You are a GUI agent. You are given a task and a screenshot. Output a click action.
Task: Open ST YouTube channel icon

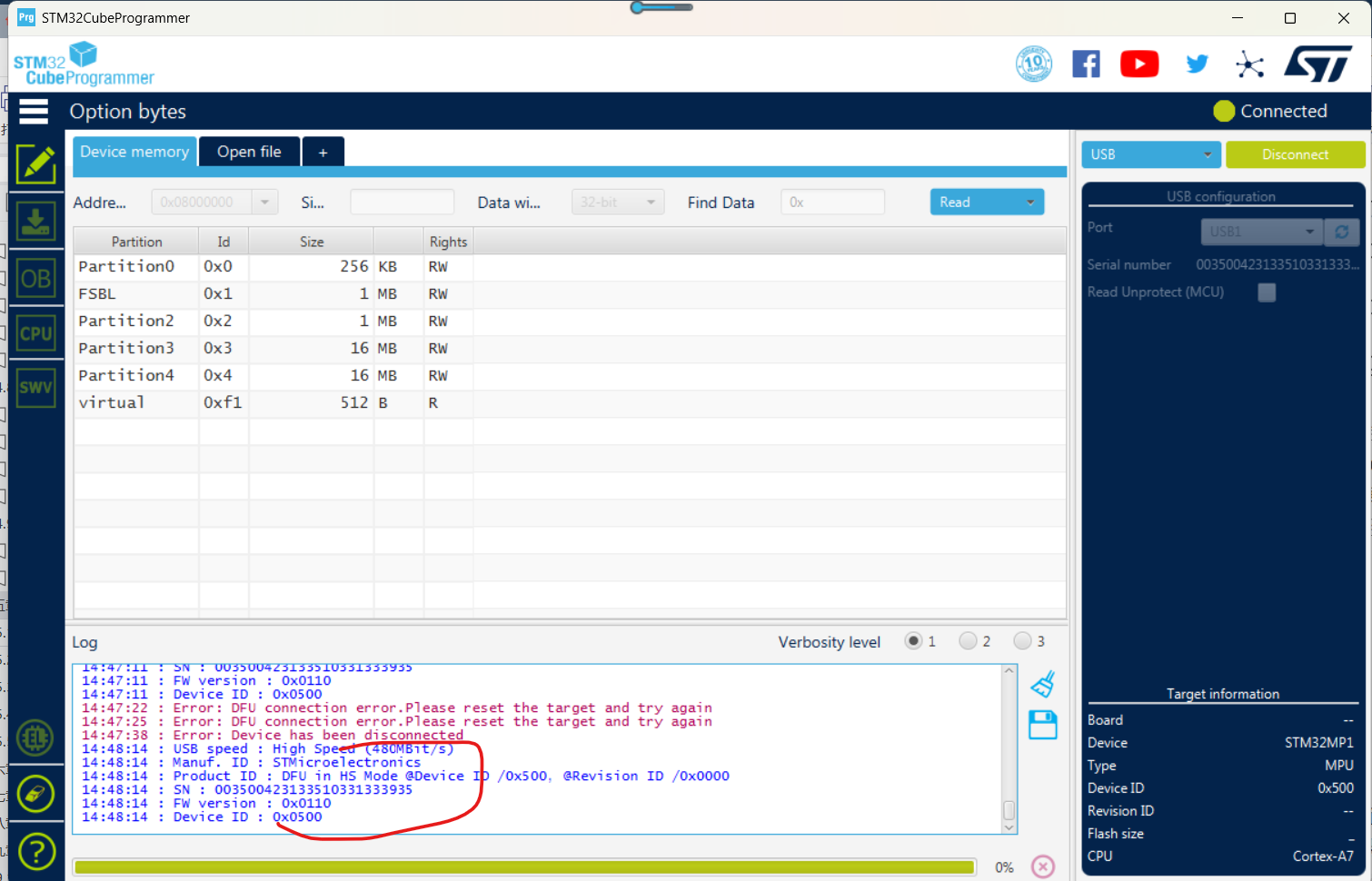(1139, 64)
